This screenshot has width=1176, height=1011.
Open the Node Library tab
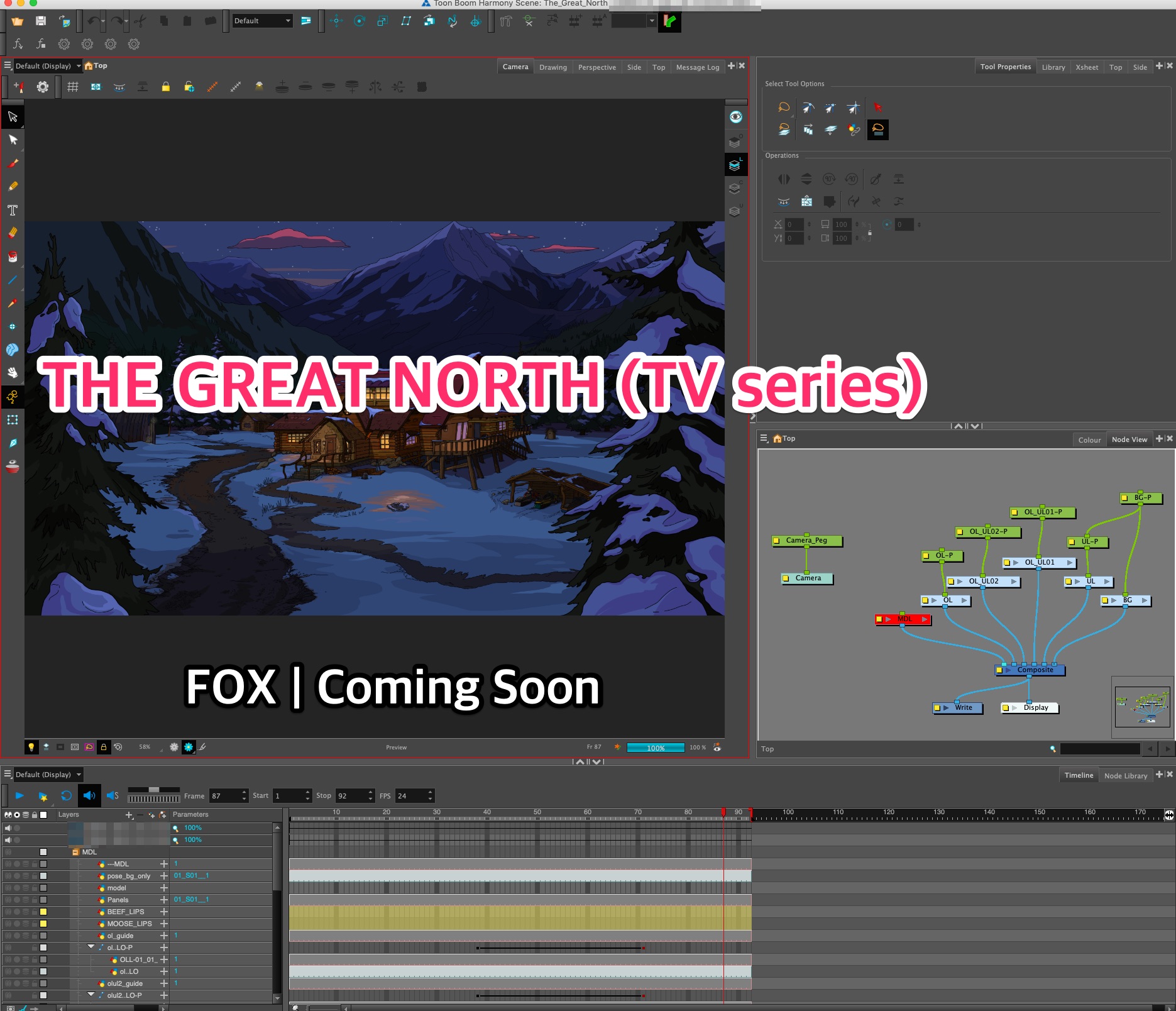click(x=1126, y=776)
